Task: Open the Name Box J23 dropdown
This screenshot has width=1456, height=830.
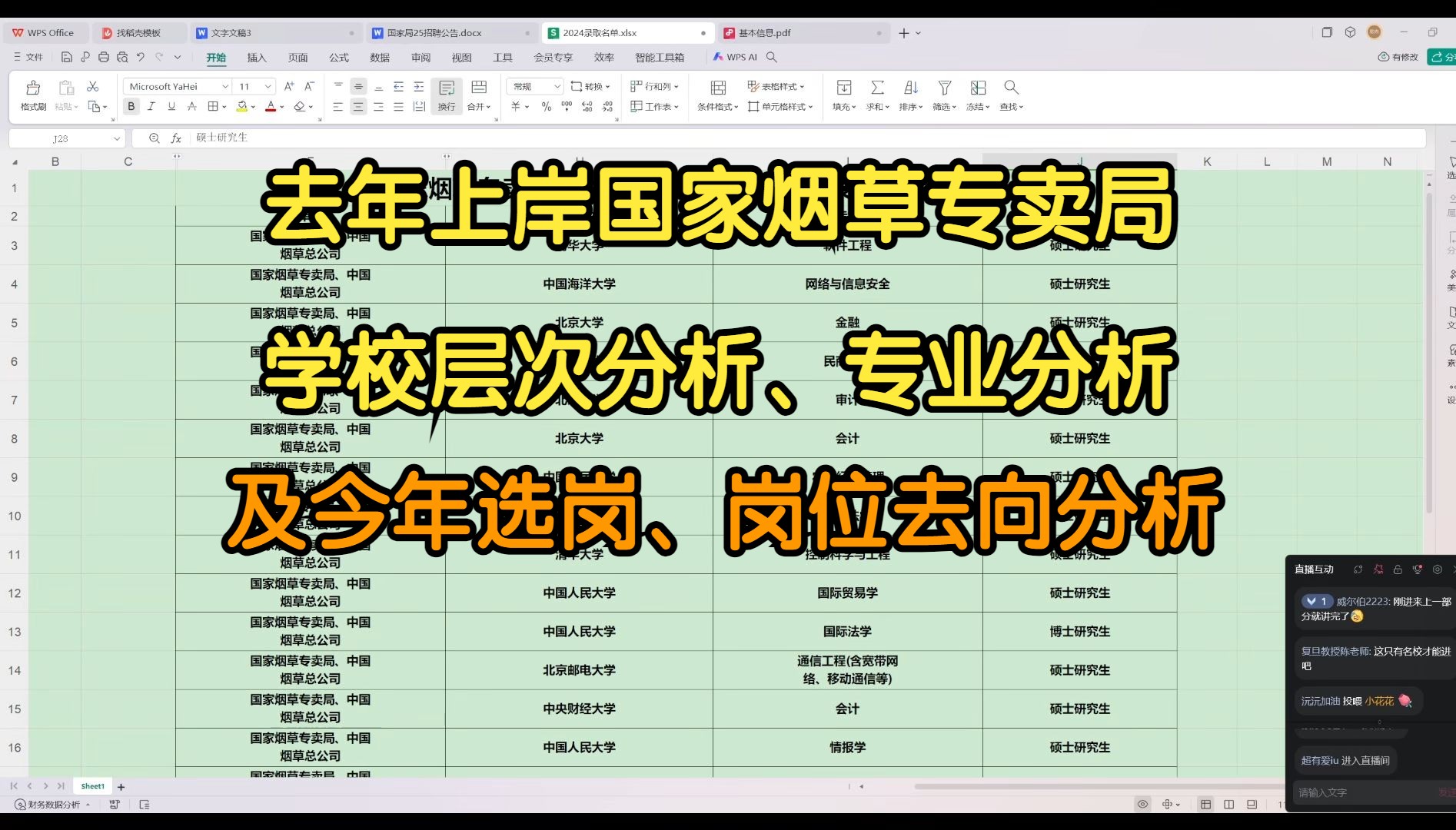Action: click(x=117, y=138)
